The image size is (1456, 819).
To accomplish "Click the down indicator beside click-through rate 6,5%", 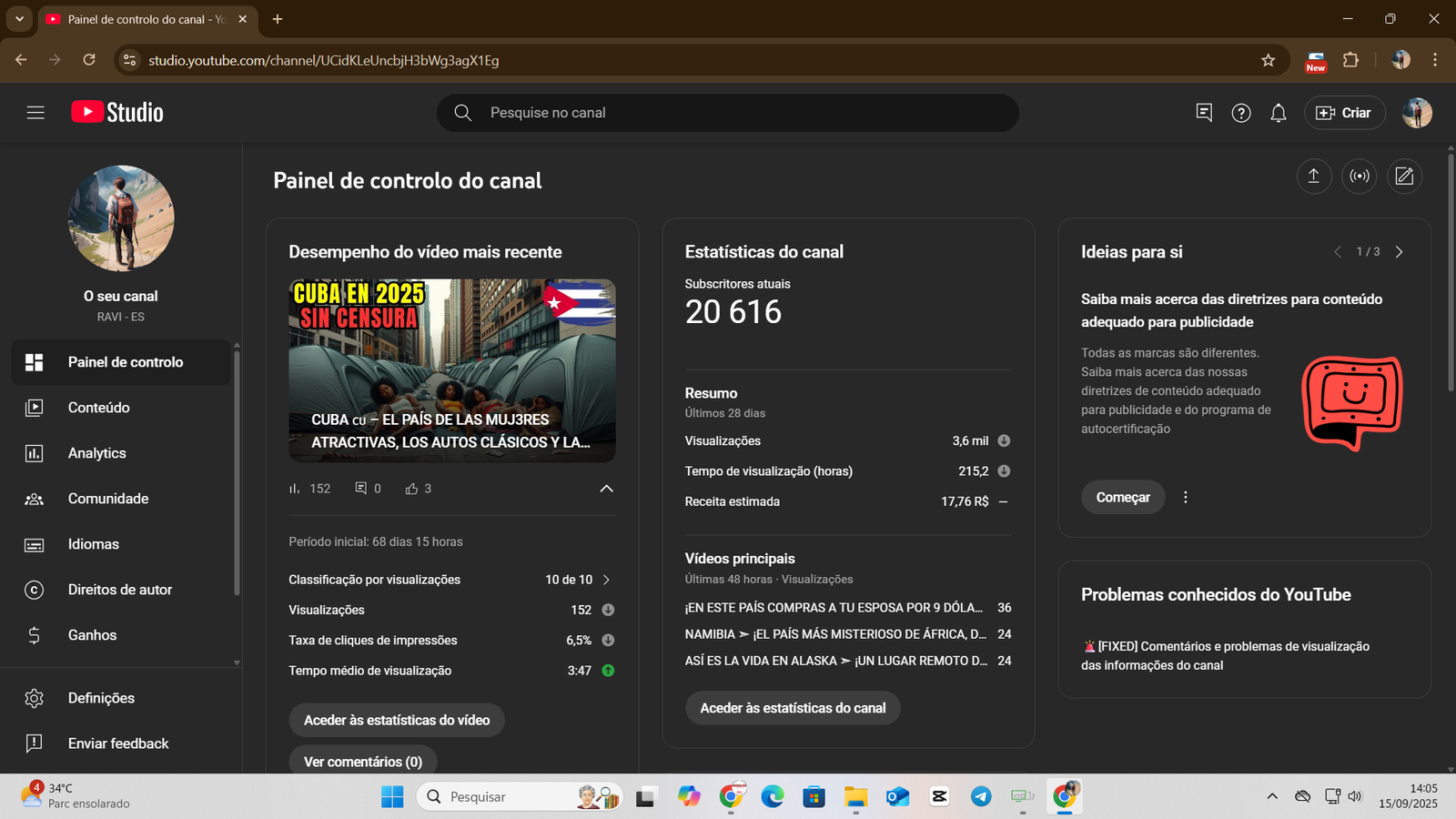I will [608, 641].
